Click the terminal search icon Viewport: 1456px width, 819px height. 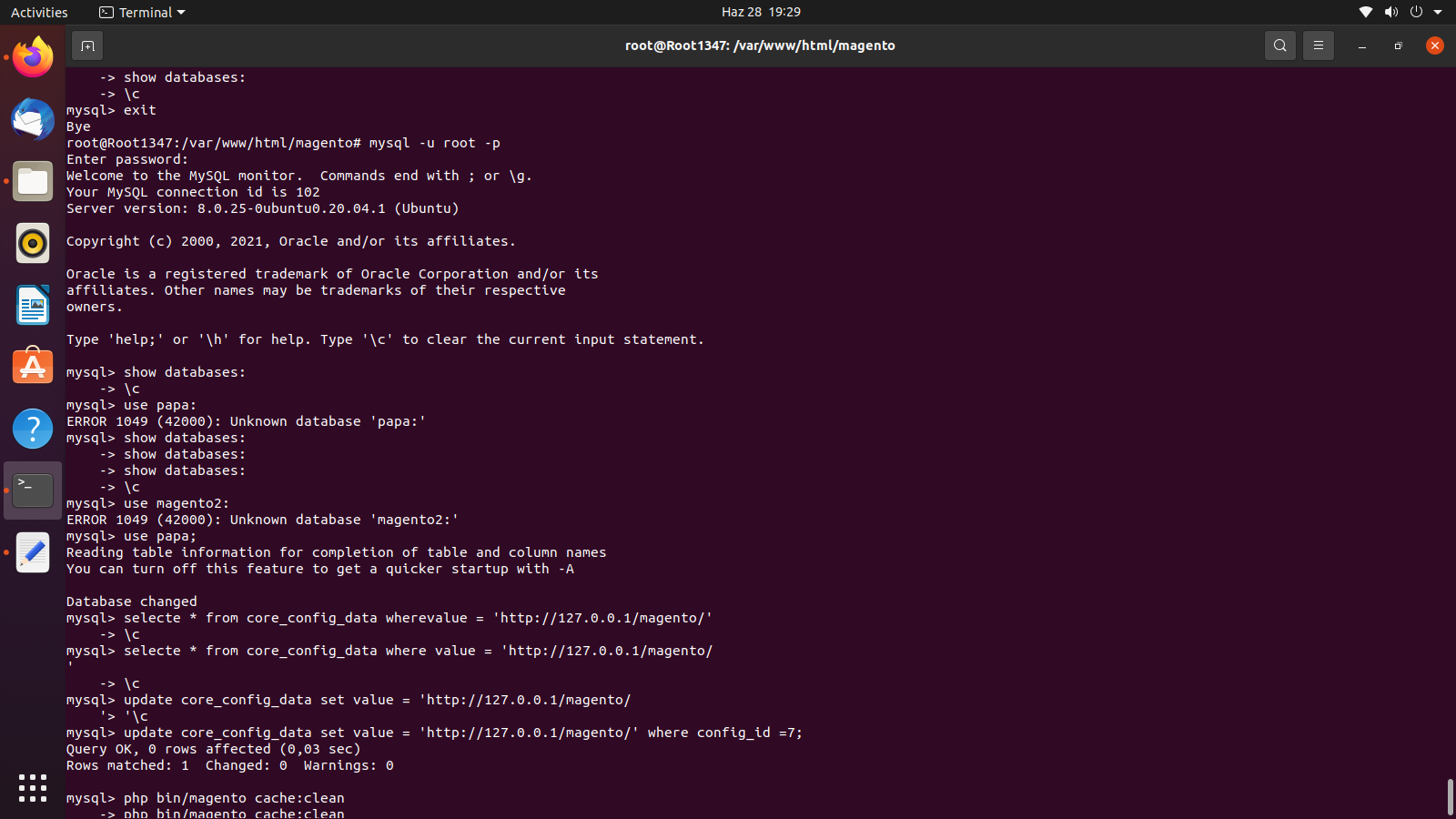tap(1279, 45)
